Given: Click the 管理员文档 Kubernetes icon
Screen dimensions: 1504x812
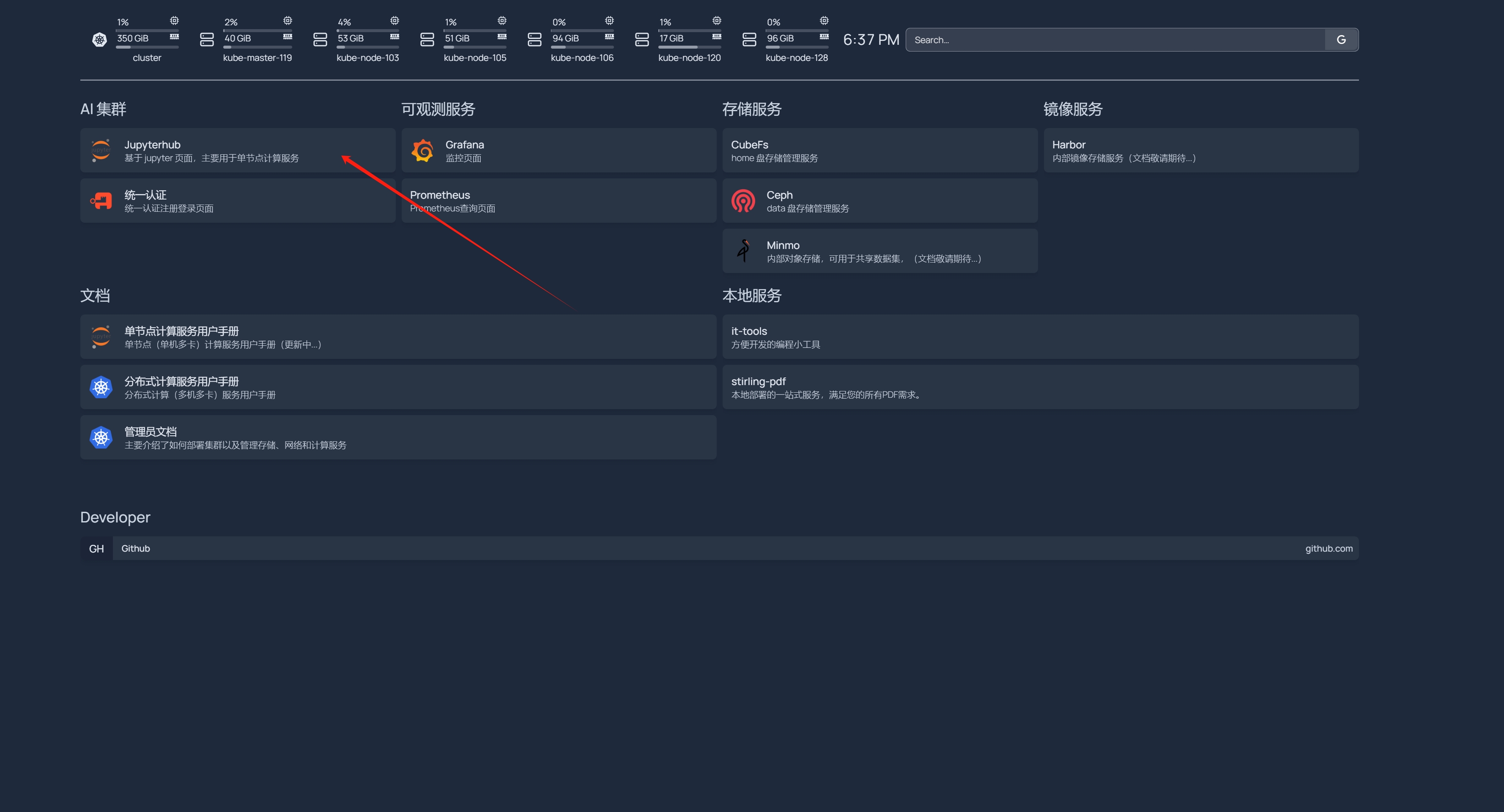Looking at the screenshot, I should [101, 437].
